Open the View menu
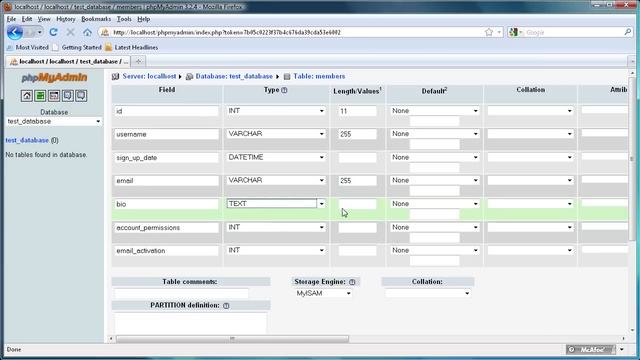The height and width of the screenshot is (360, 640). click(44, 19)
